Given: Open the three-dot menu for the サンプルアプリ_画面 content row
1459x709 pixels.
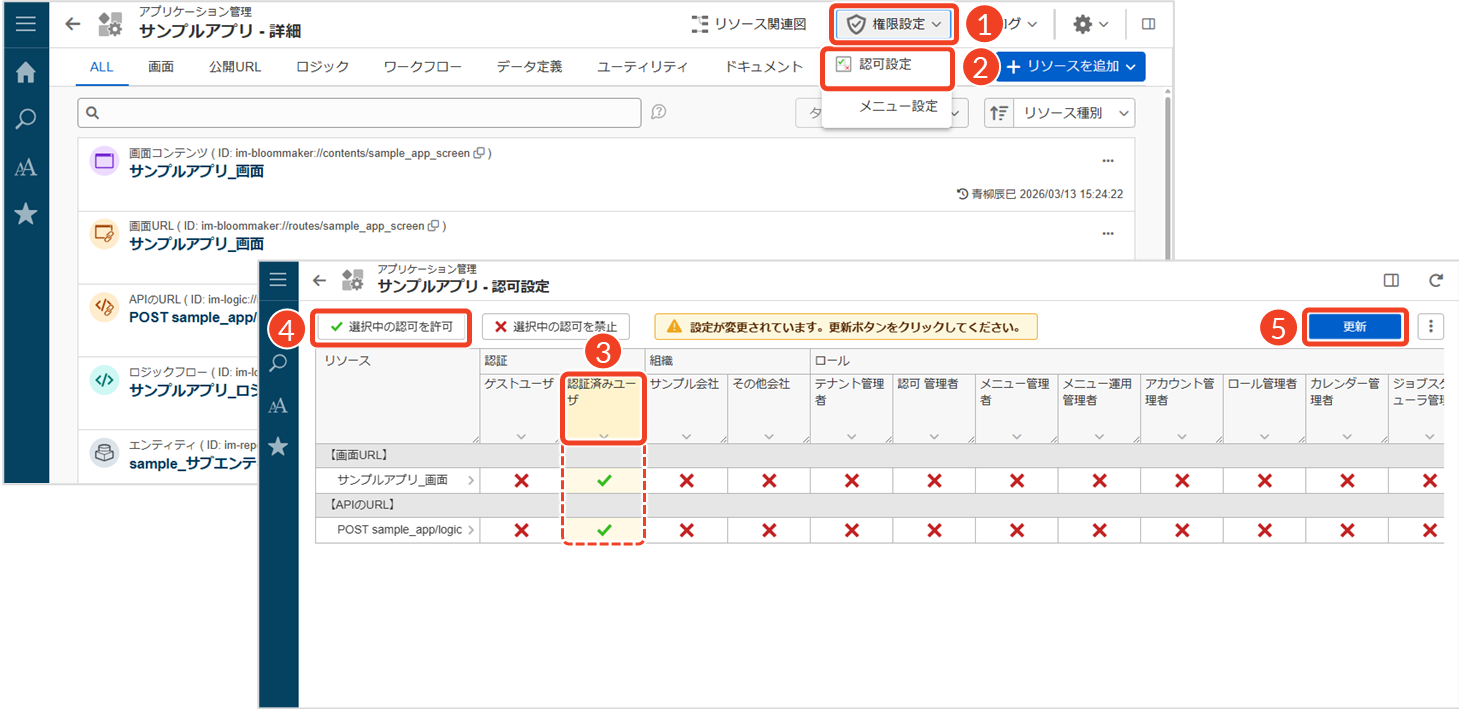Looking at the screenshot, I should [x=1107, y=161].
